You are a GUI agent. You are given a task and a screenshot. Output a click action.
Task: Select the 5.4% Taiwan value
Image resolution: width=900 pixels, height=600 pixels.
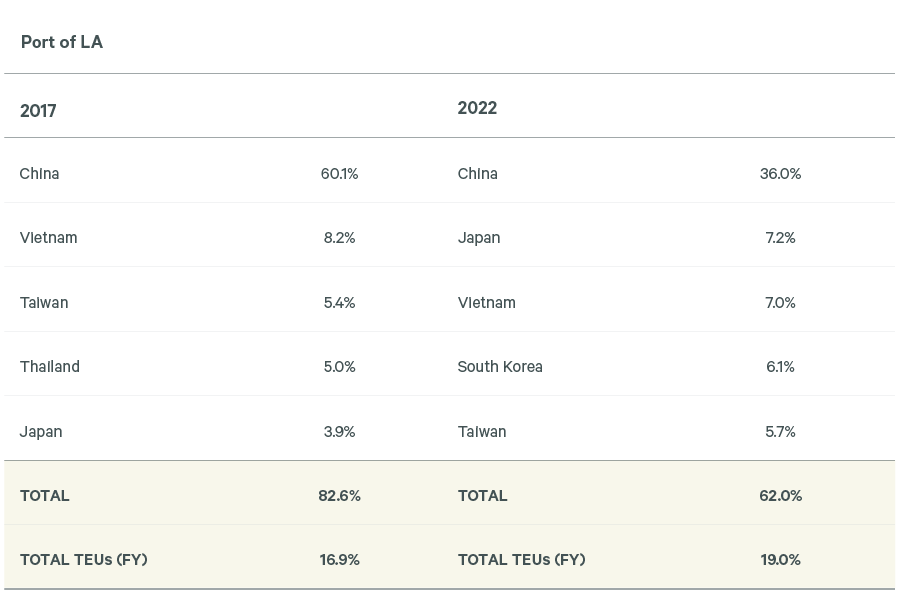(x=339, y=303)
